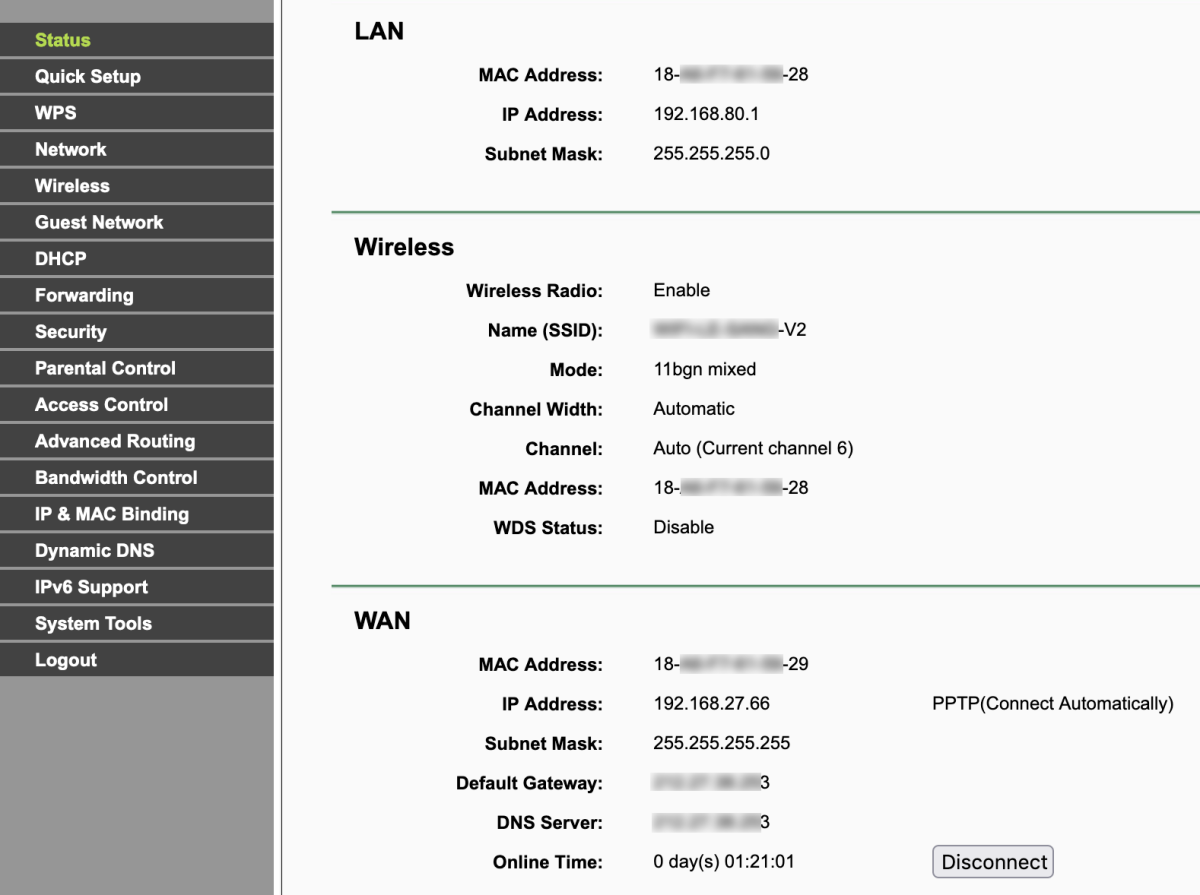Image resolution: width=1200 pixels, height=895 pixels.
Task: Go to Advanced Routing
Action: [115, 442]
